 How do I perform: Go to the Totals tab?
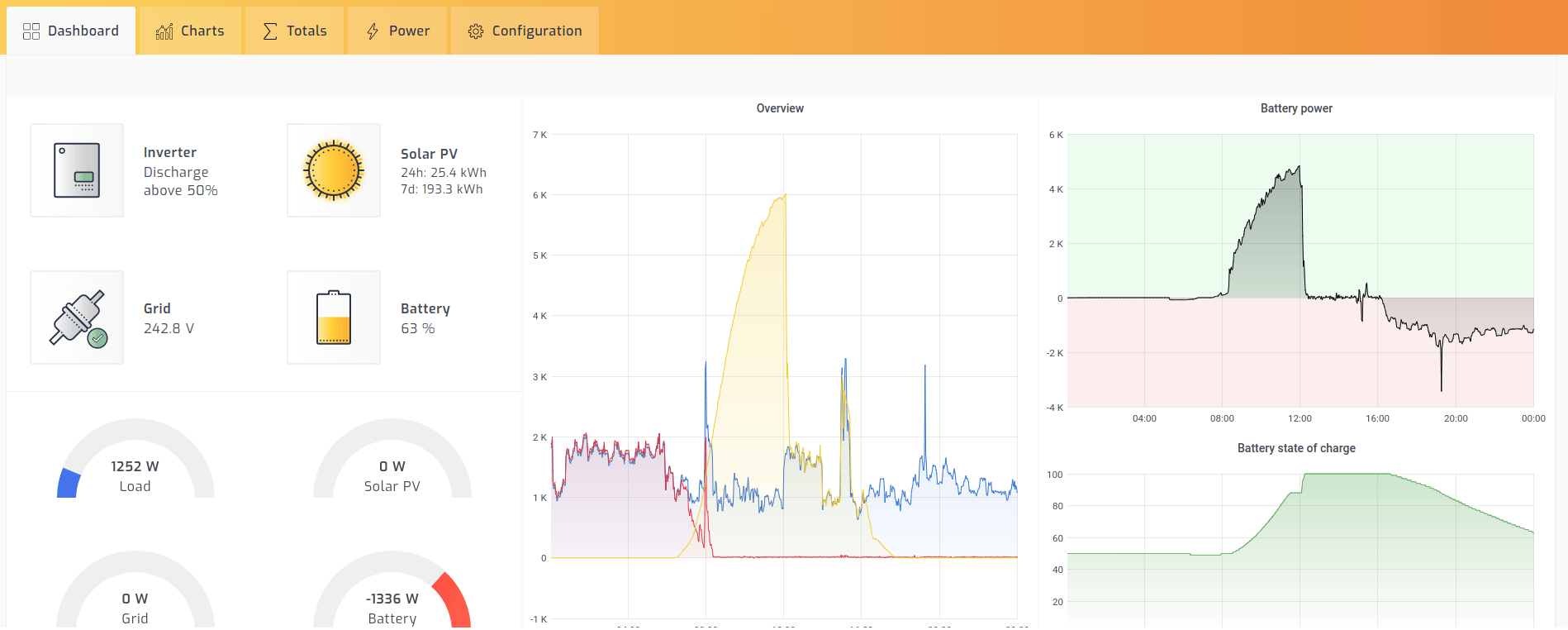pos(295,31)
